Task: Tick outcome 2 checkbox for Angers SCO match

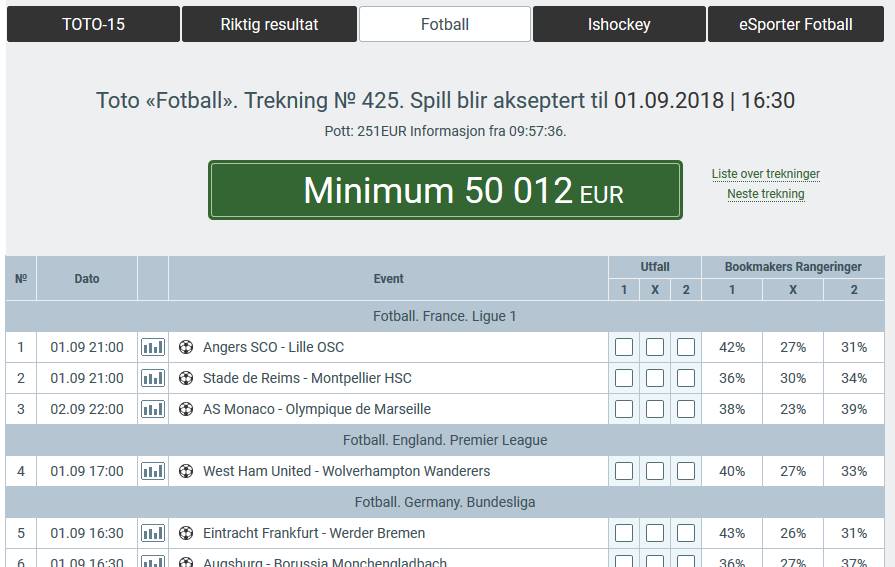Action: click(x=686, y=347)
